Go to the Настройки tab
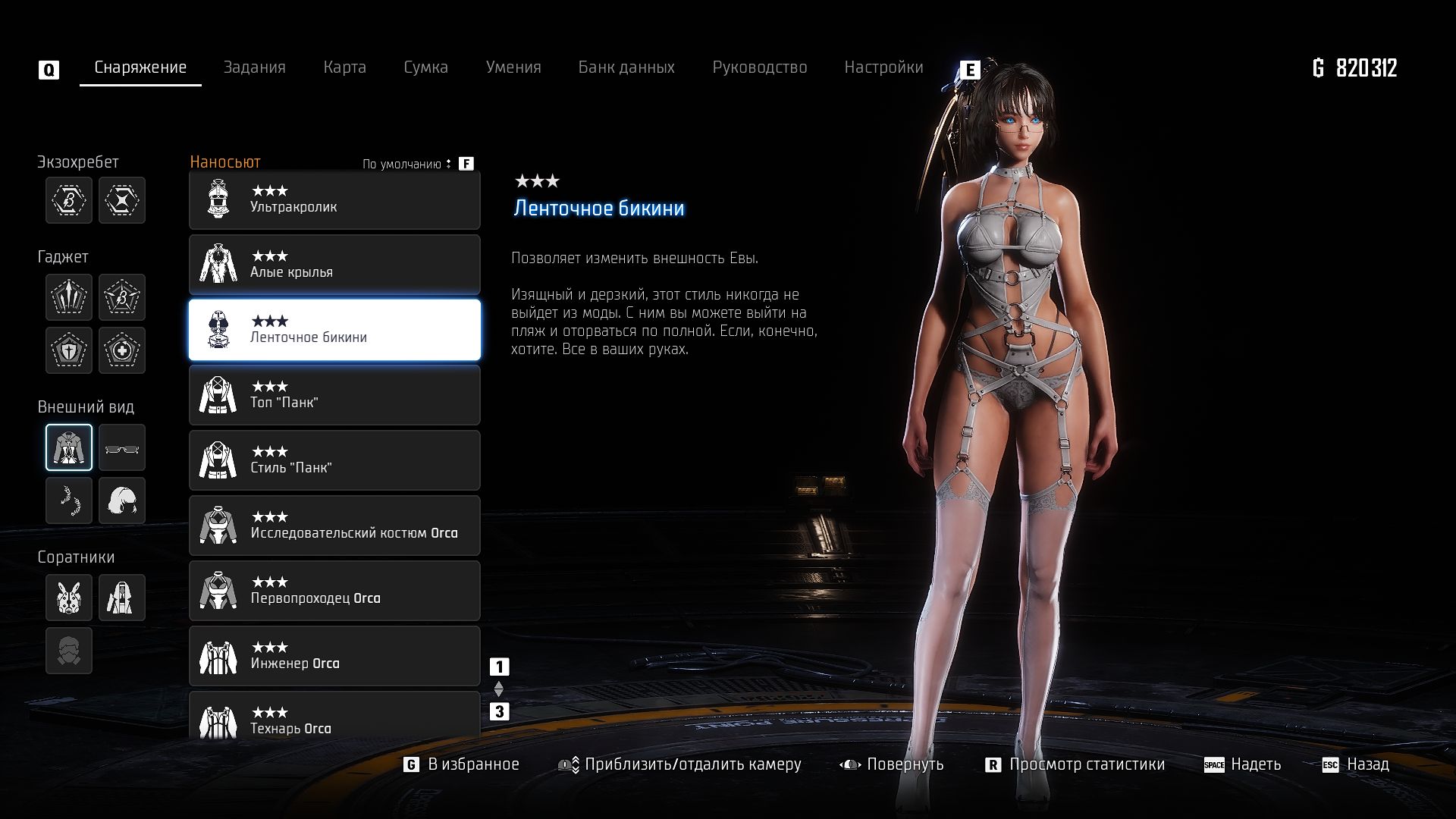 click(883, 67)
